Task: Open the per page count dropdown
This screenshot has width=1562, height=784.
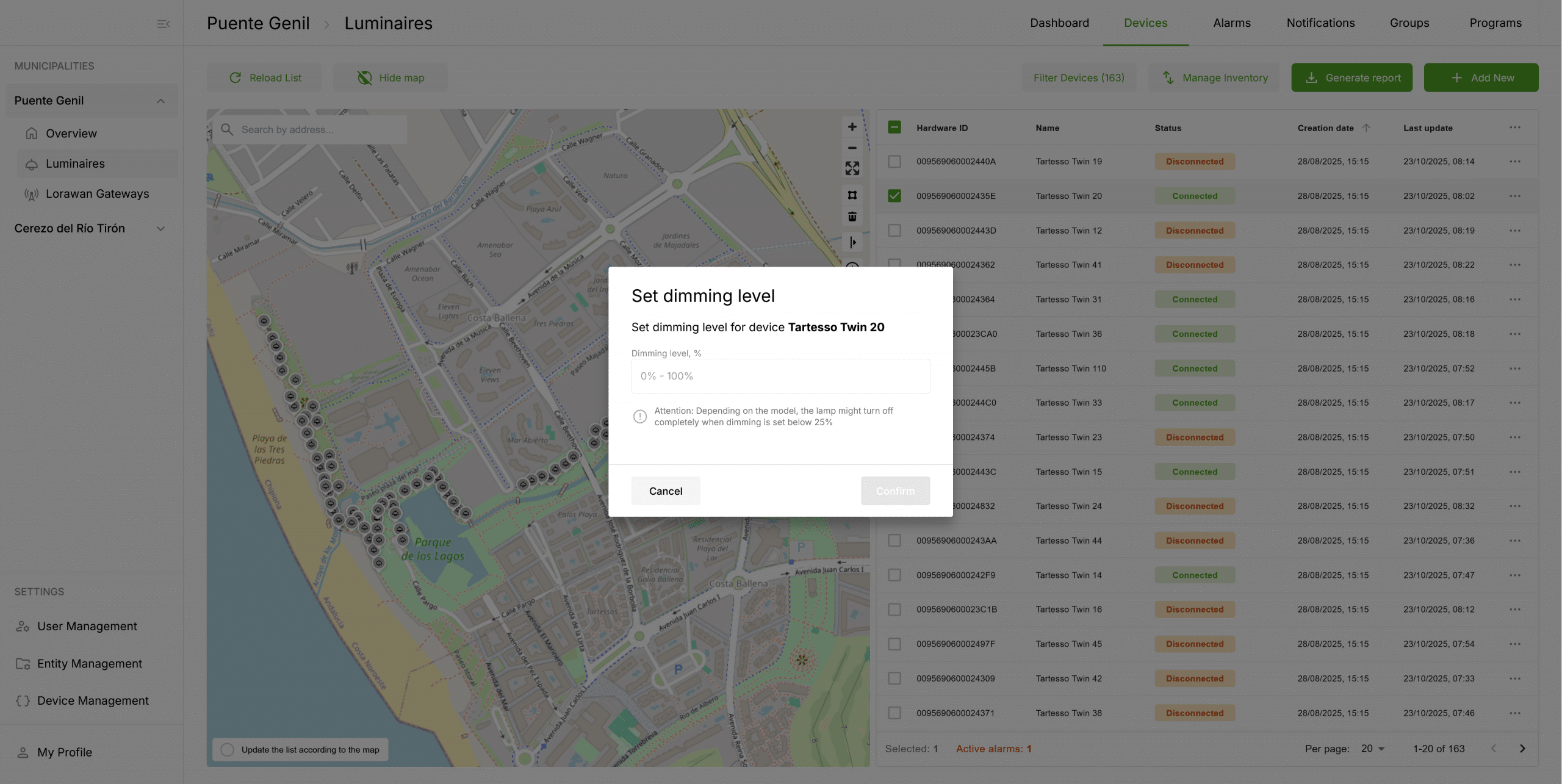Action: tap(1373, 749)
